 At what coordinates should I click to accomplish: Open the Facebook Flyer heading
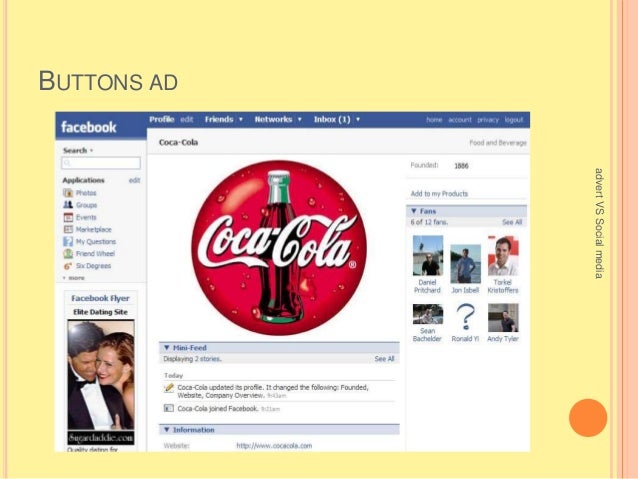(x=101, y=298)
